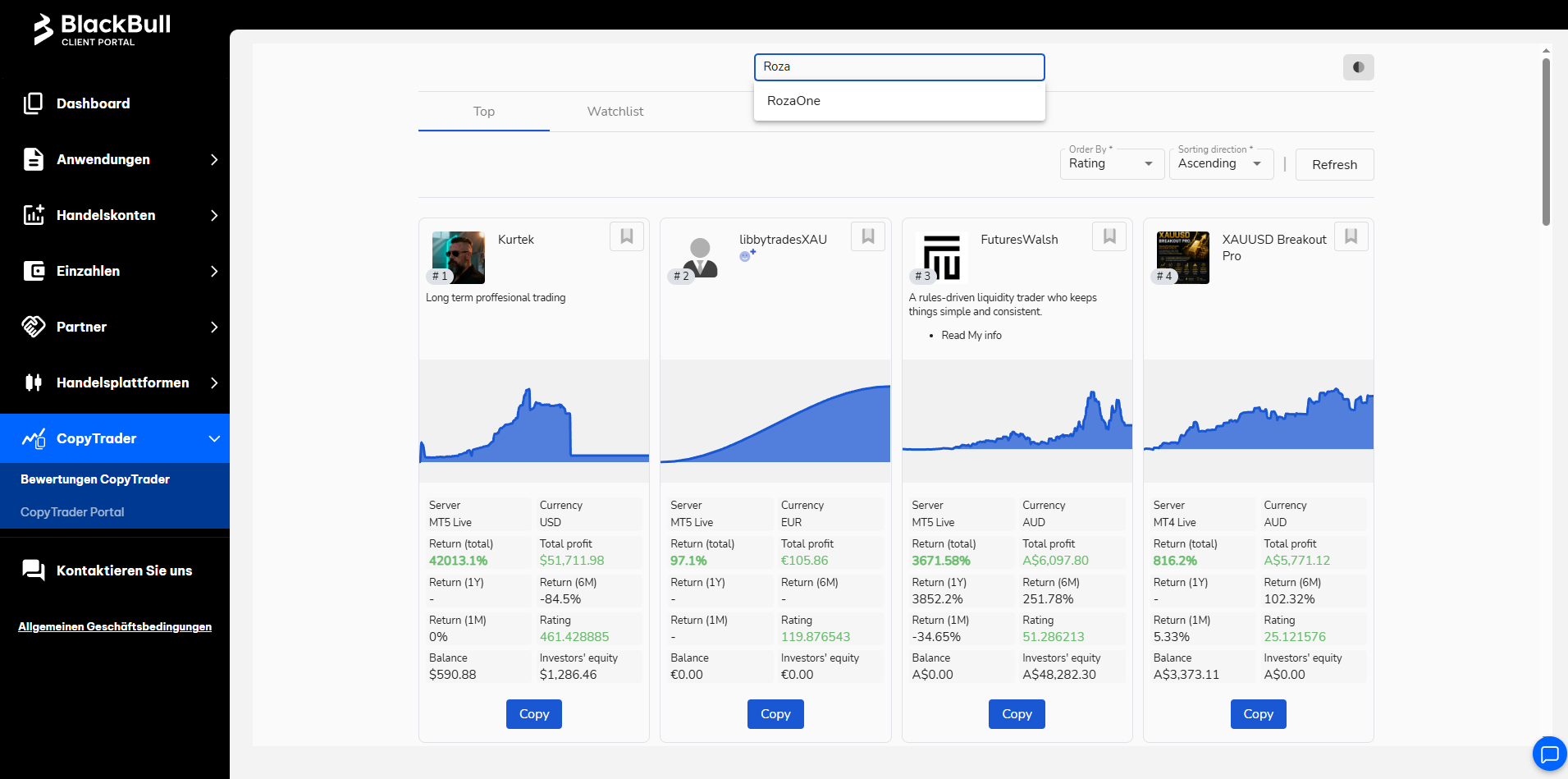Copy the XAUUSD Breakout Pro trader
This screenshot has height=779, width=1568.
1258,714
